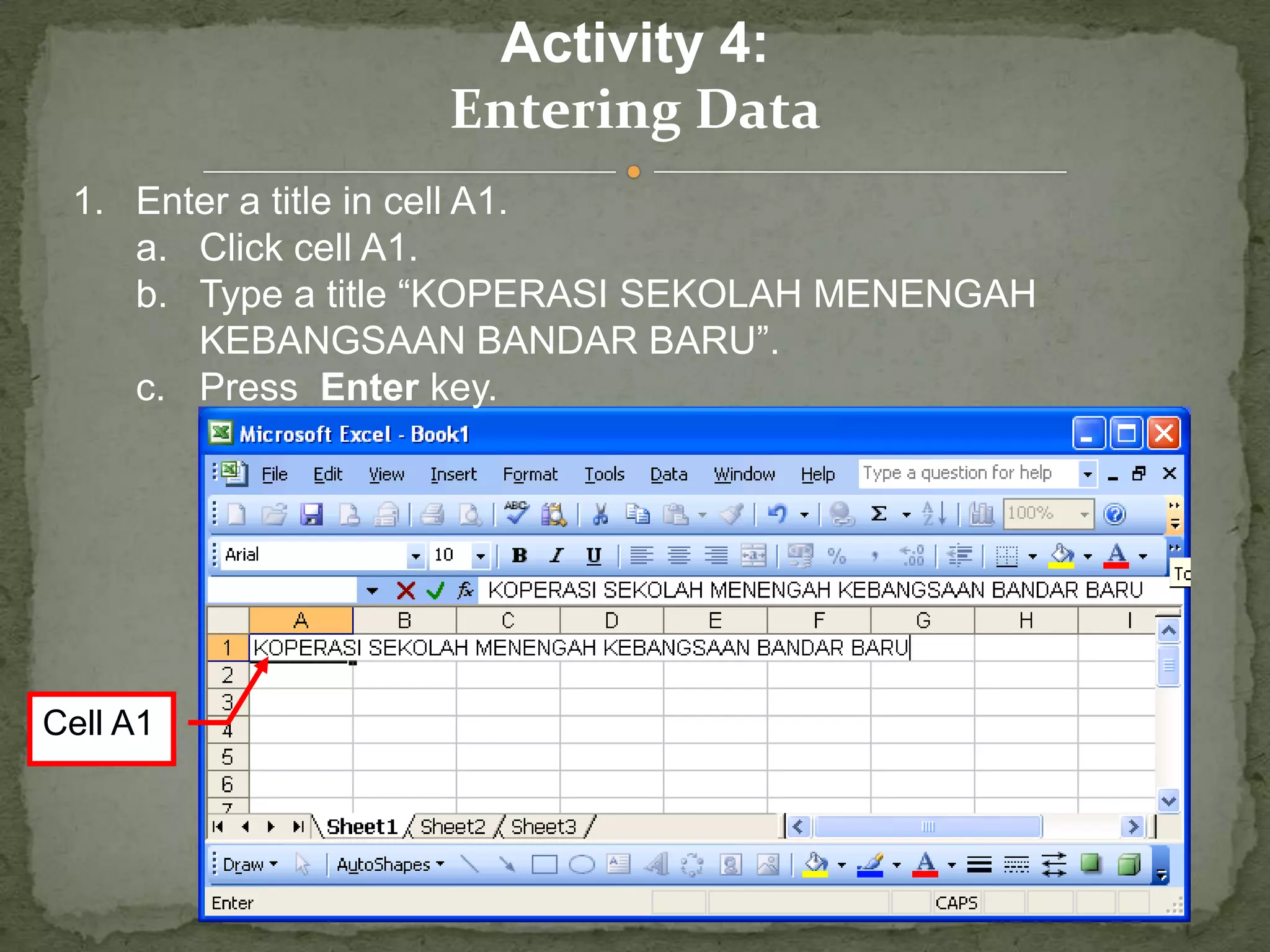
Task: Click the Open folder icon
Action: tap(273, 514)
